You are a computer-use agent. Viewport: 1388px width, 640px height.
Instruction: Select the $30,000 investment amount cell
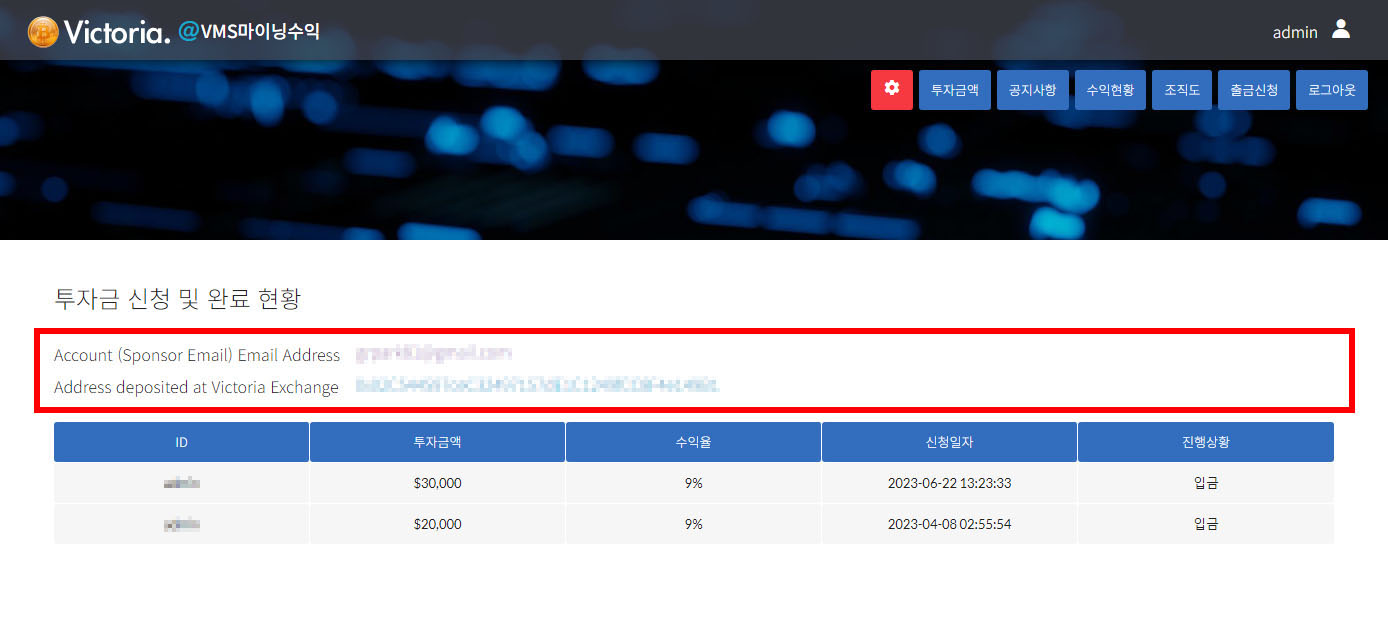pos(437,483)
